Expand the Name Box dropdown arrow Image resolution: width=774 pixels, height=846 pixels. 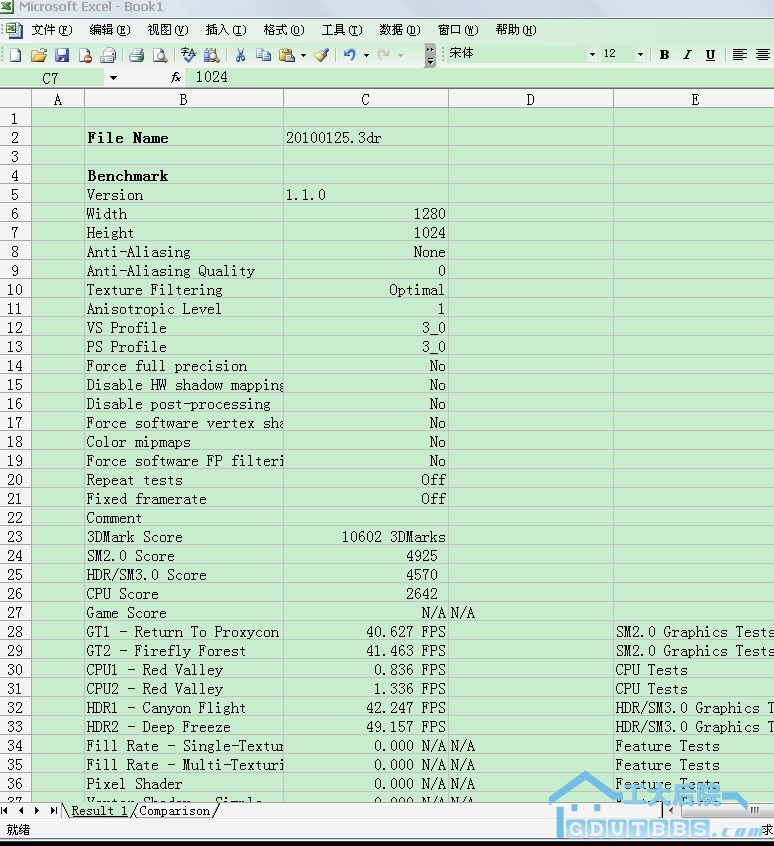[x=113, y=78]
